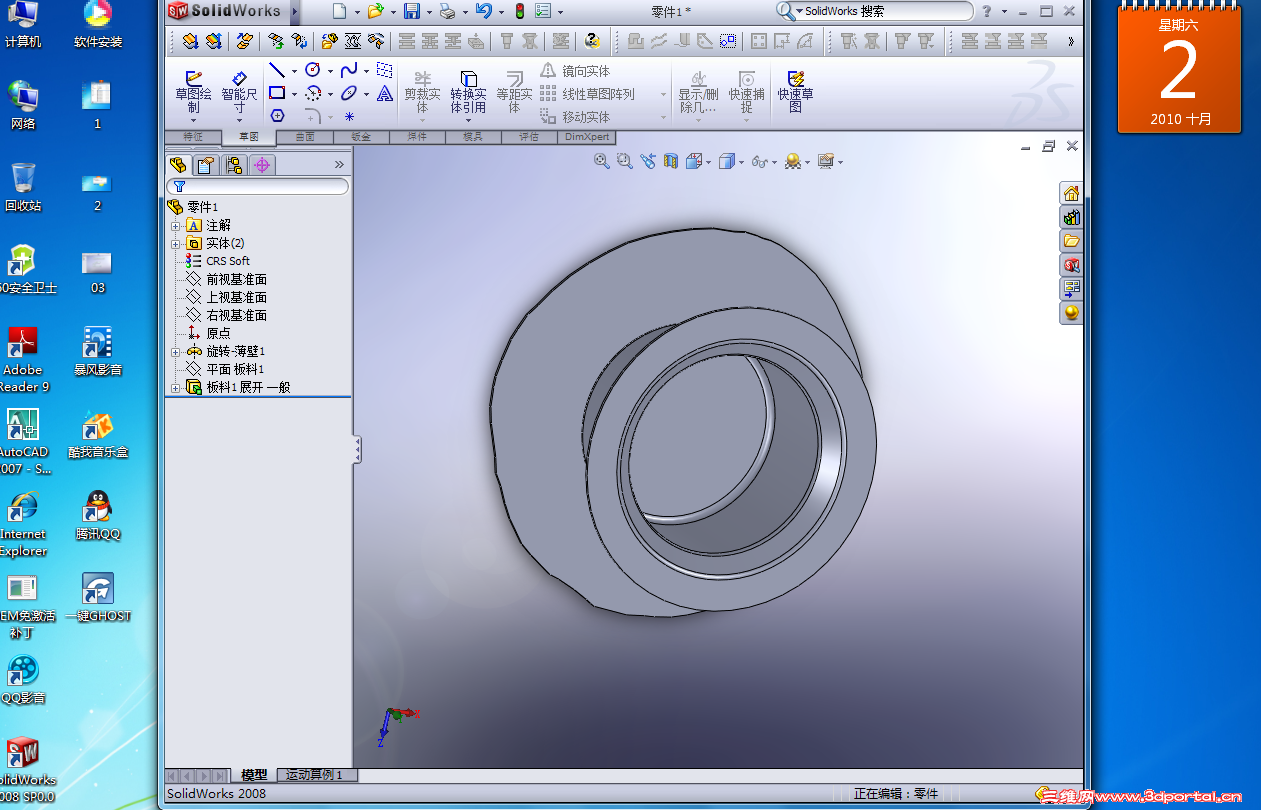Switch to the PropertyManager tab icon
Screen dimensions: 1261x810
point(206,165)
